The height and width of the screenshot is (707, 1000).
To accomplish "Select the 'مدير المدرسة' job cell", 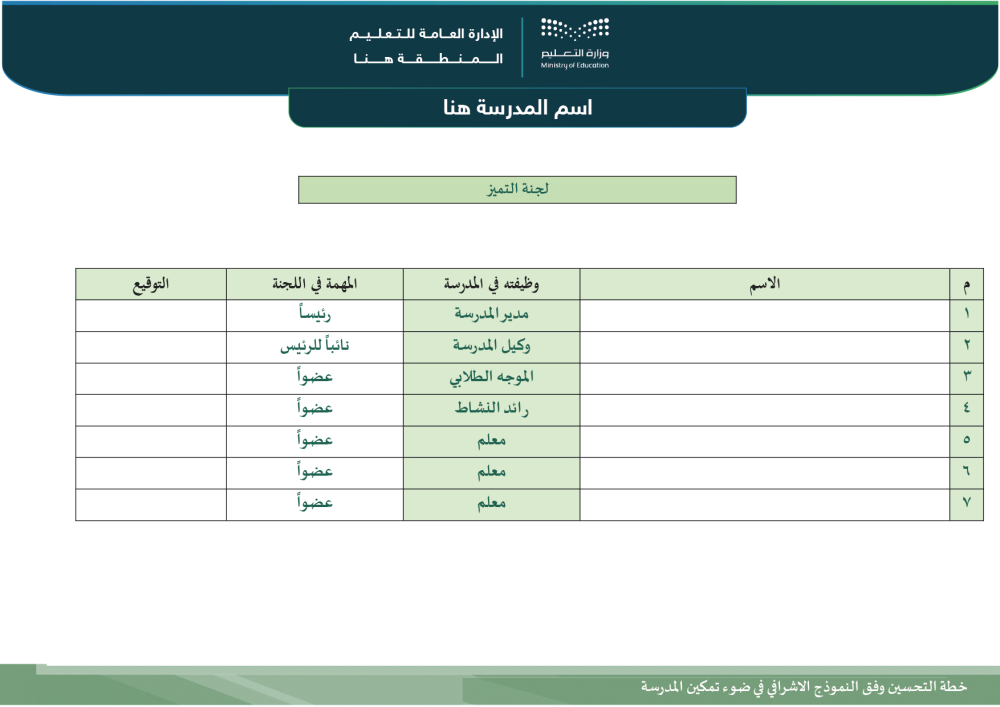I will [491, 315].
